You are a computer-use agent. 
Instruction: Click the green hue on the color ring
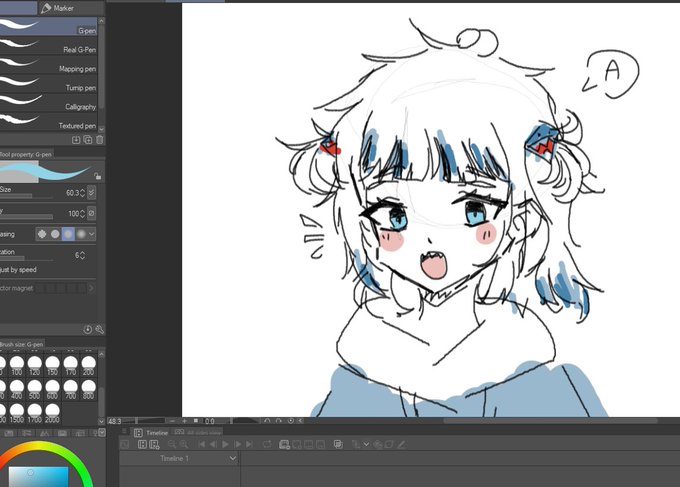[x=85, y=472]
